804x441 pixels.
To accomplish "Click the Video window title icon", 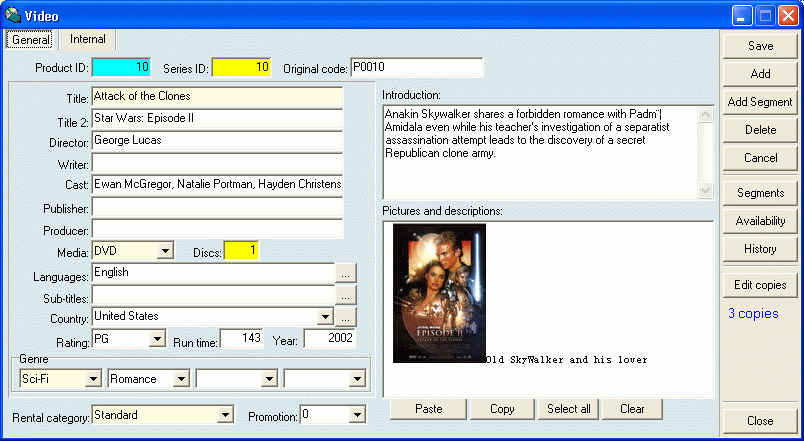I will tap(13, 16).
